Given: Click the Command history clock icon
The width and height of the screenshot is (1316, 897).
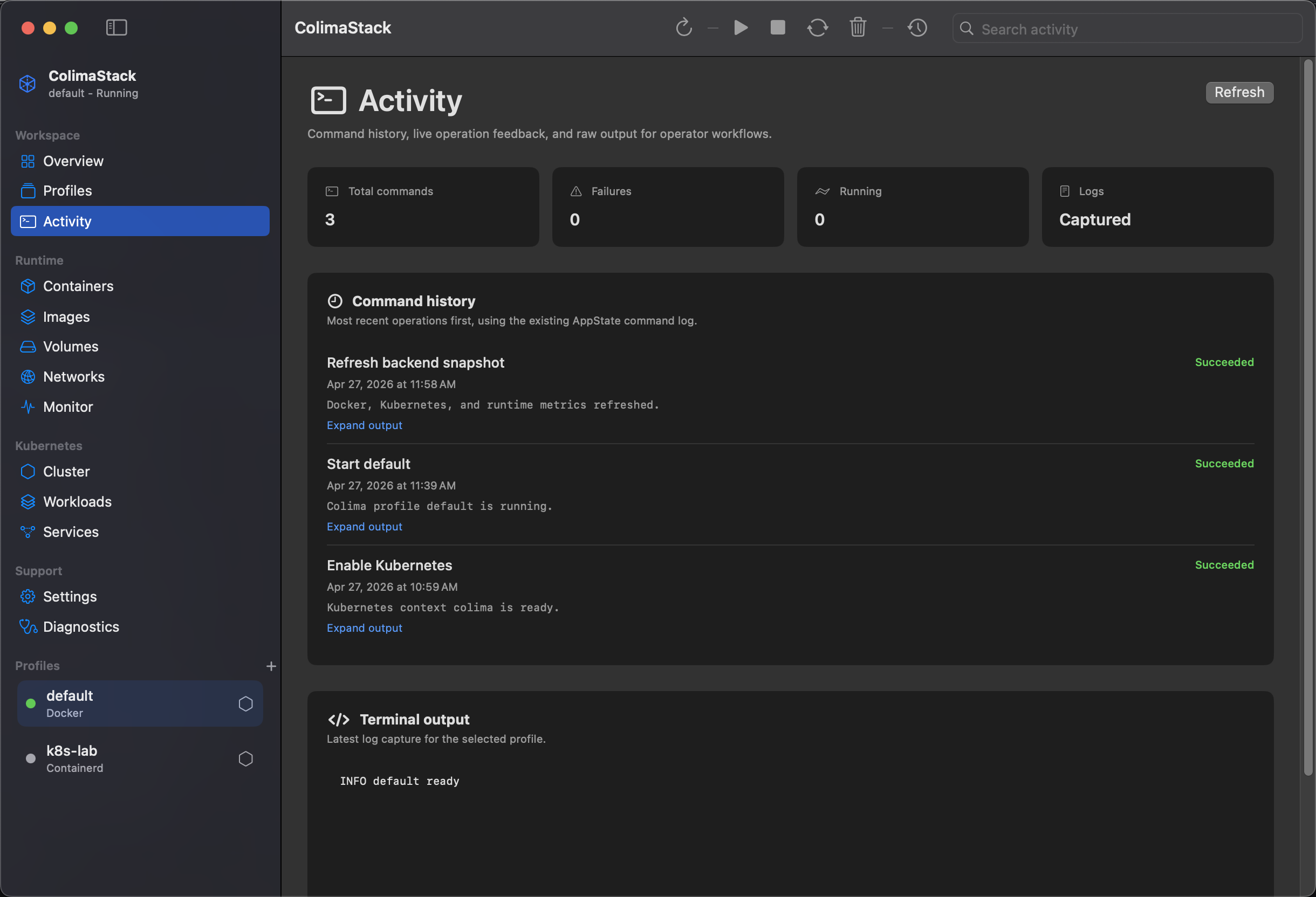Looking at the screenshot, I should (334, 301).
